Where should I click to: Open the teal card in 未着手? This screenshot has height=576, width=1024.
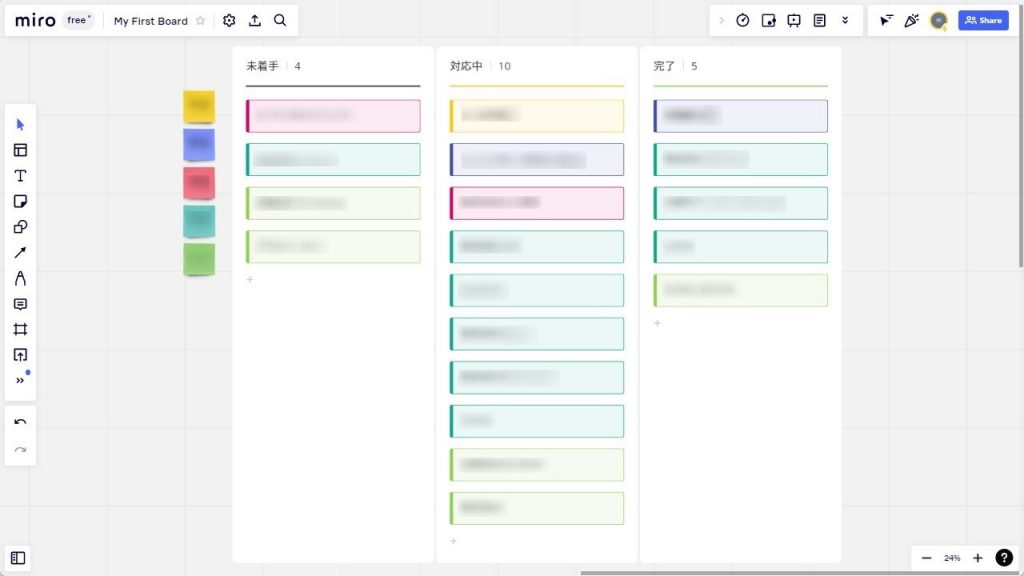pos(333,159)
